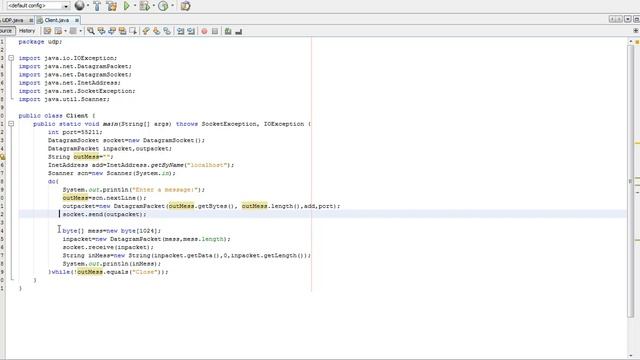
Task: Toggle Highlight Search icon
Action: pos(122,31)
